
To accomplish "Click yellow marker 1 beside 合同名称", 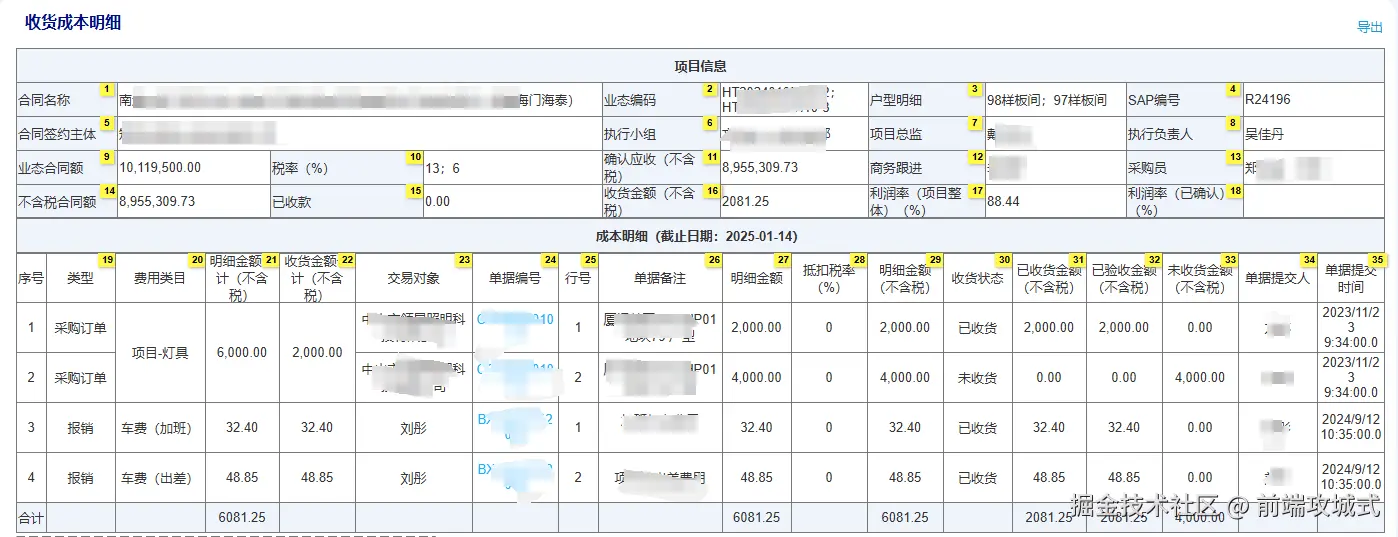I will click(x=107, y=89).
